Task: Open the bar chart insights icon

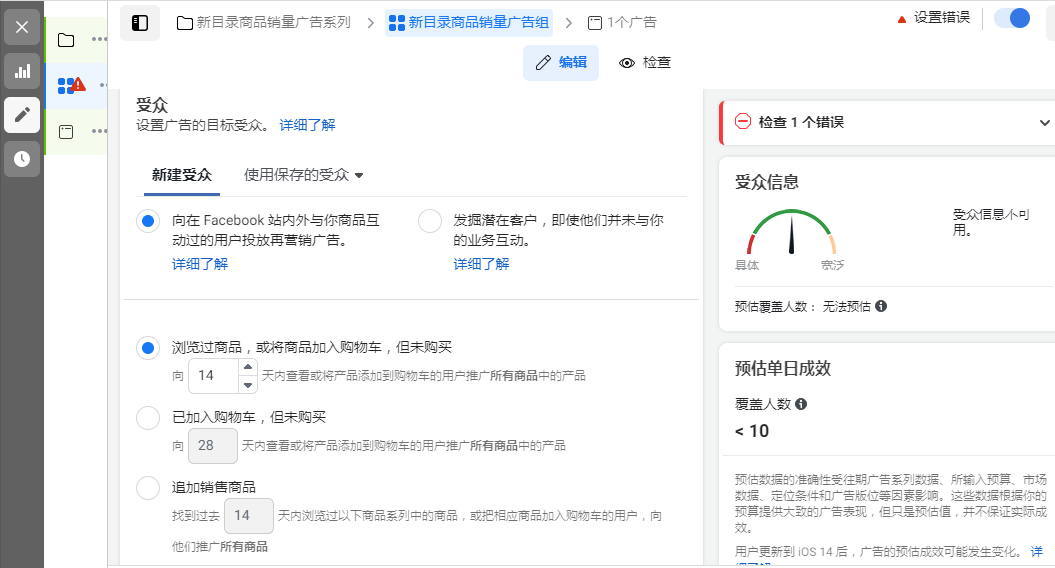Action: pyautogui.click(x=22, y=71)
